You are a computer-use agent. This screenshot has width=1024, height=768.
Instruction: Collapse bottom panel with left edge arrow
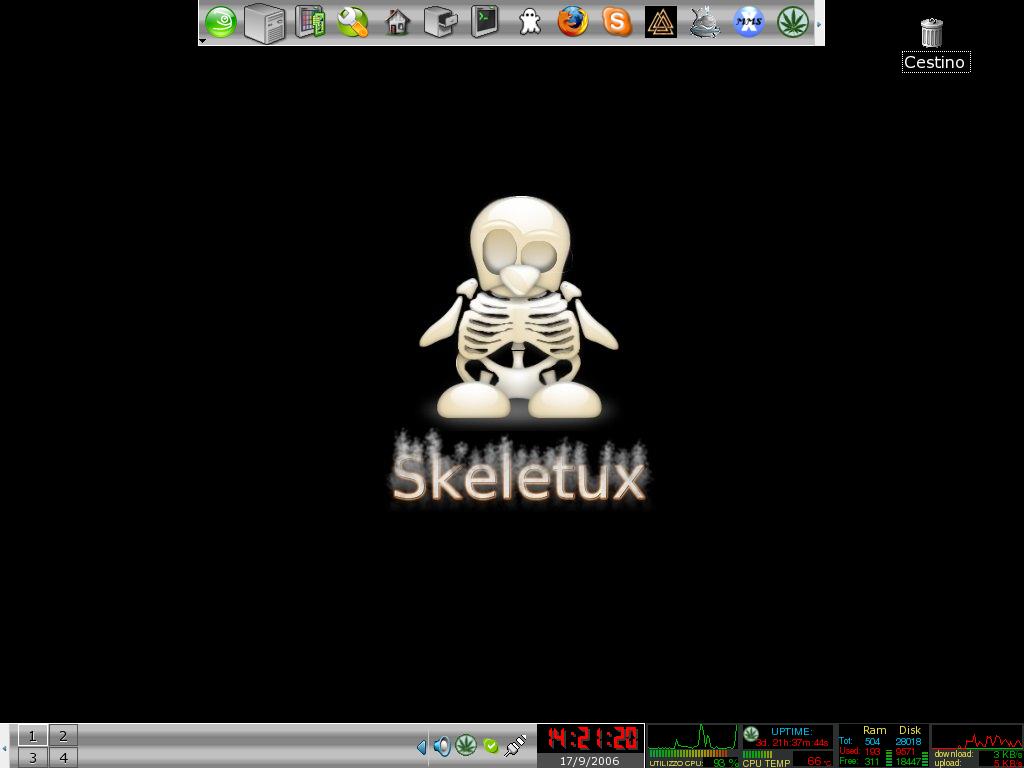click(4, 746)
